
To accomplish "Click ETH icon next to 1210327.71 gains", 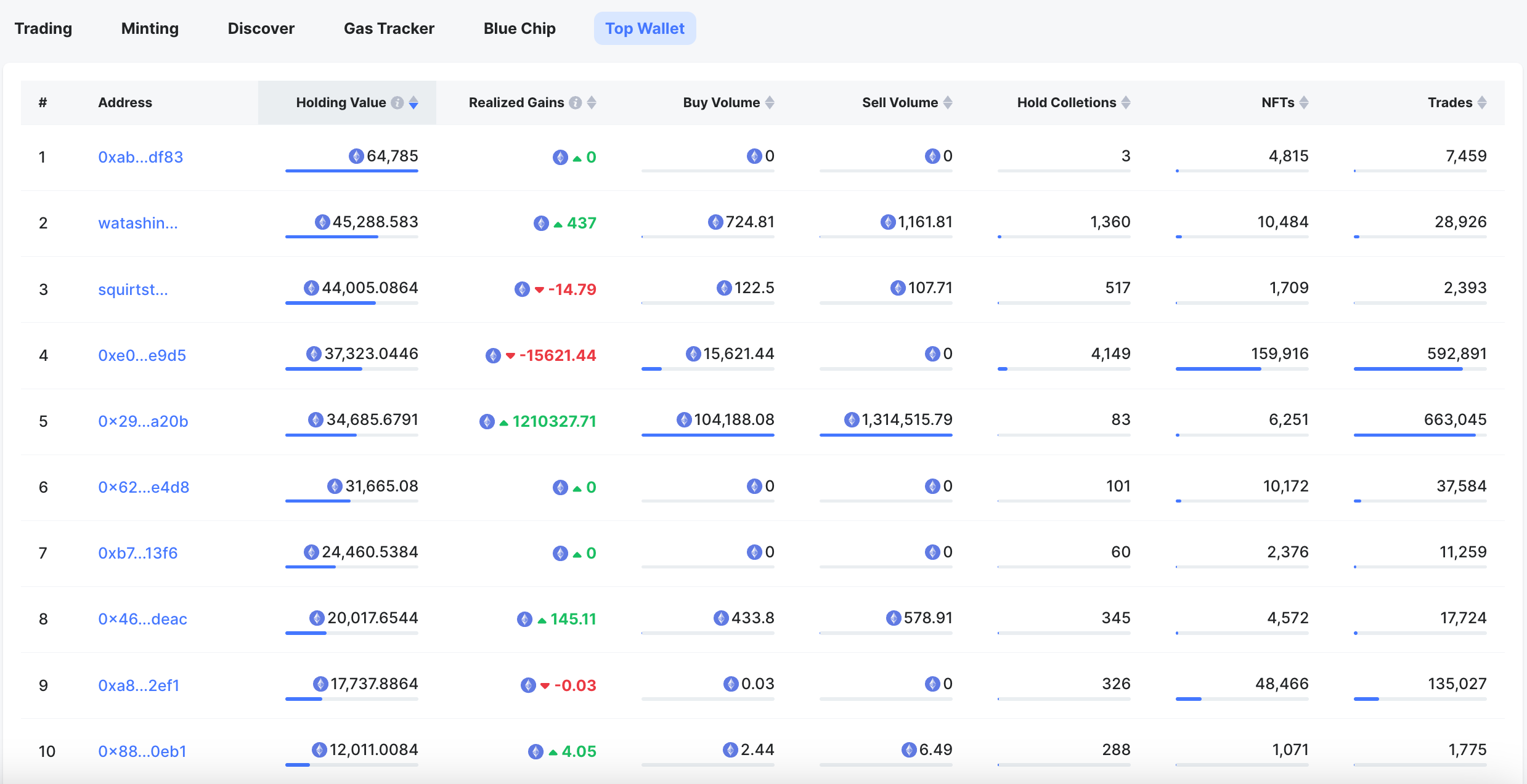I will (x=487, y=421).
